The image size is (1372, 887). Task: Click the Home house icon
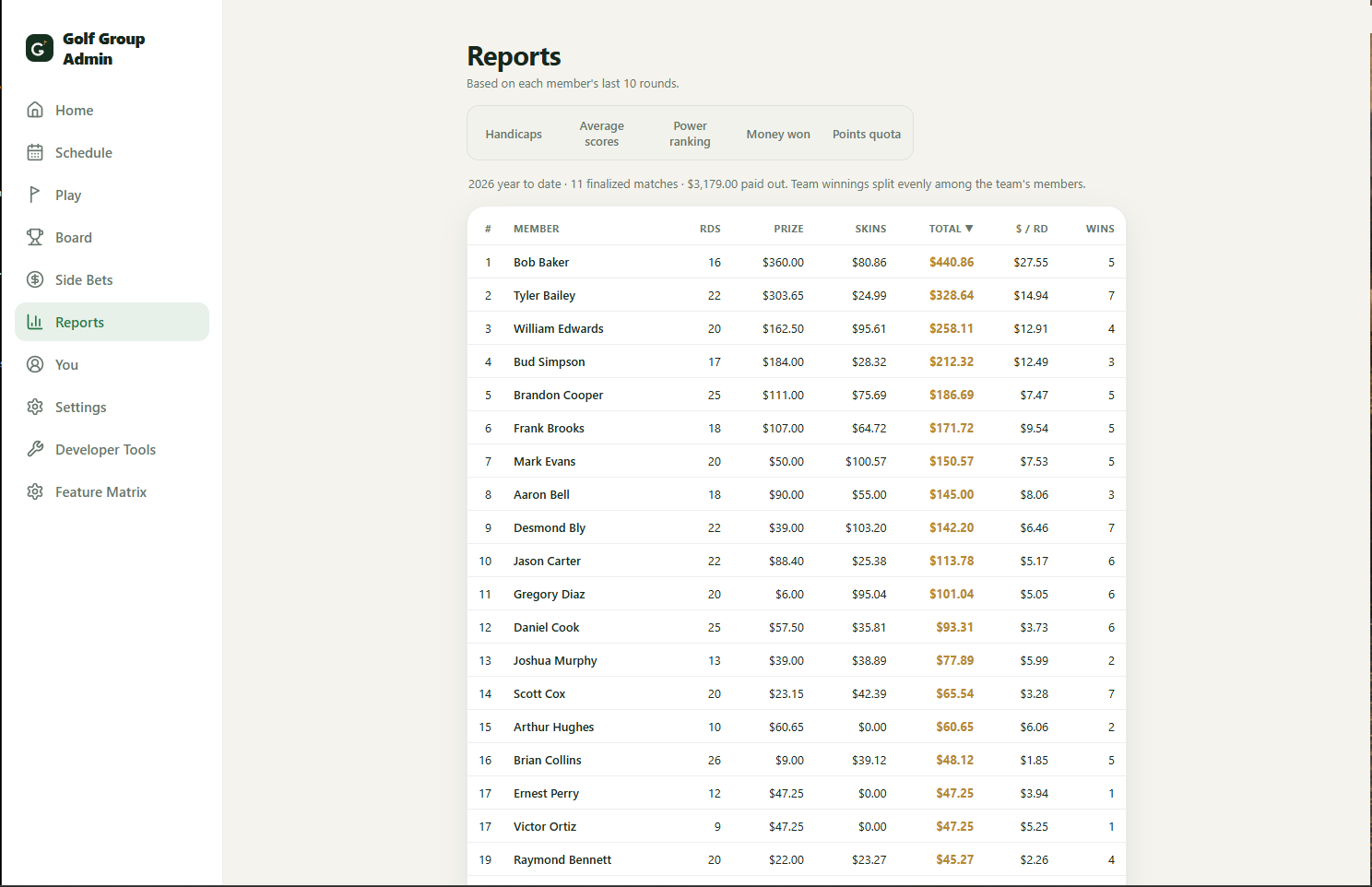(35, 110)
